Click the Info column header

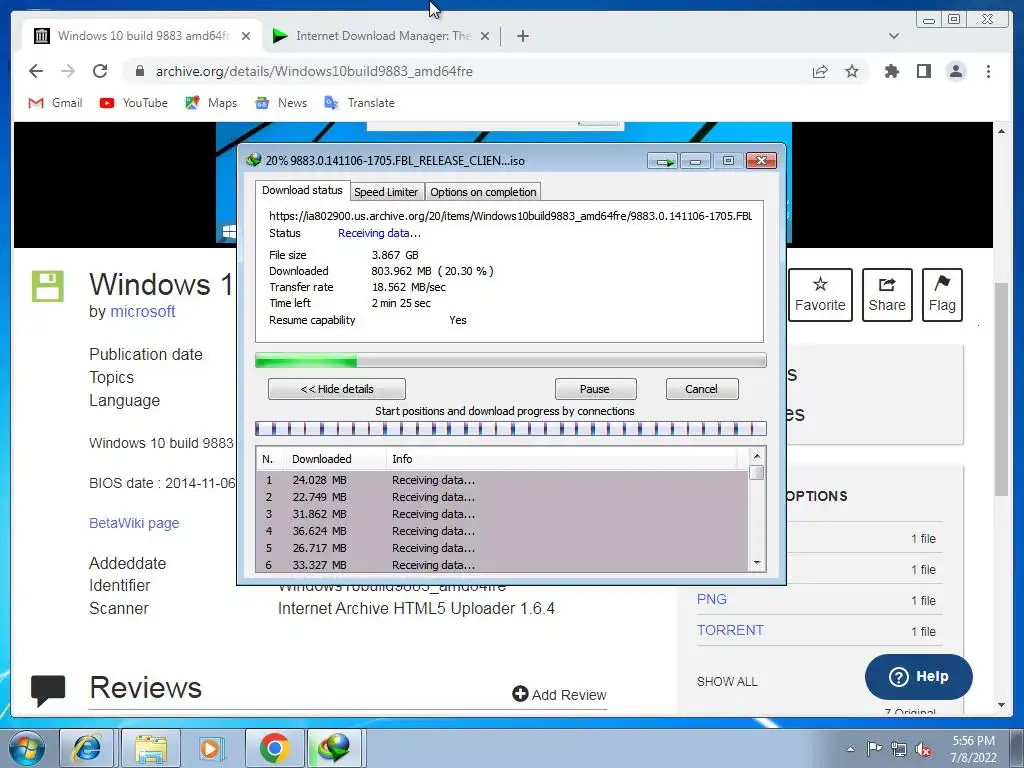pyautogui.click(x=562, y=459)
